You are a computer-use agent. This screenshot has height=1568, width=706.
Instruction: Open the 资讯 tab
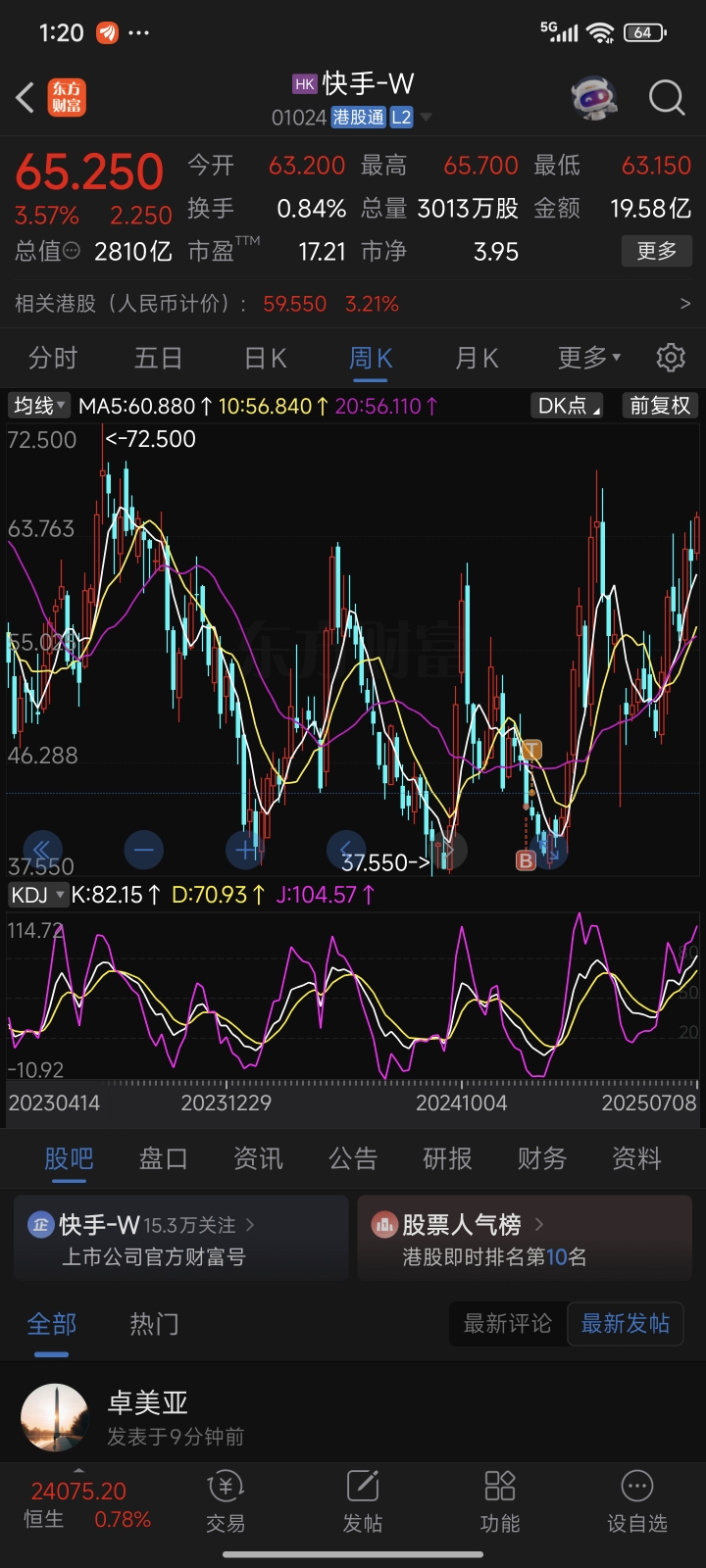click(x=258, y=1158)
